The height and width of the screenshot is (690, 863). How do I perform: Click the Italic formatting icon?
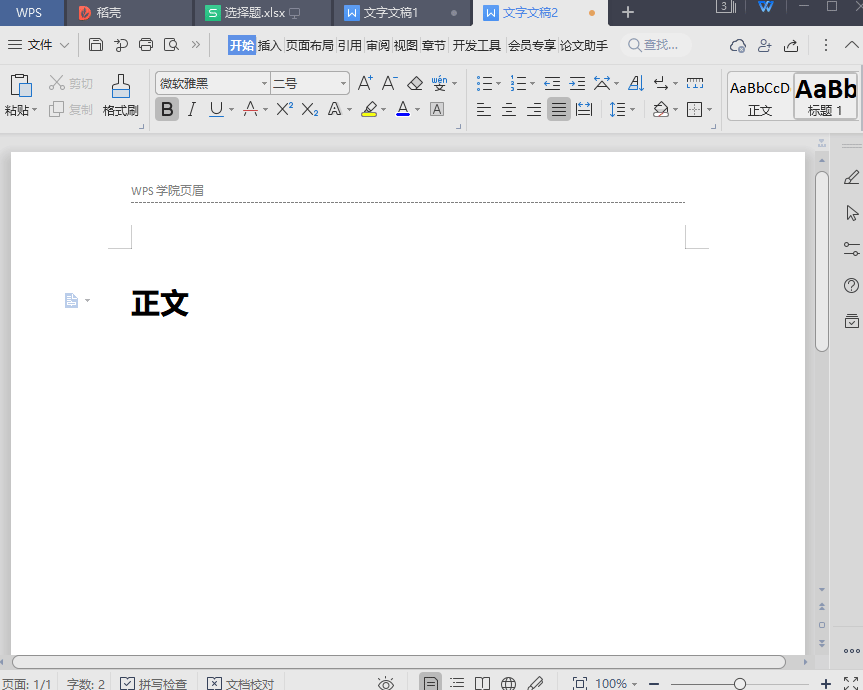click(191, 109)
